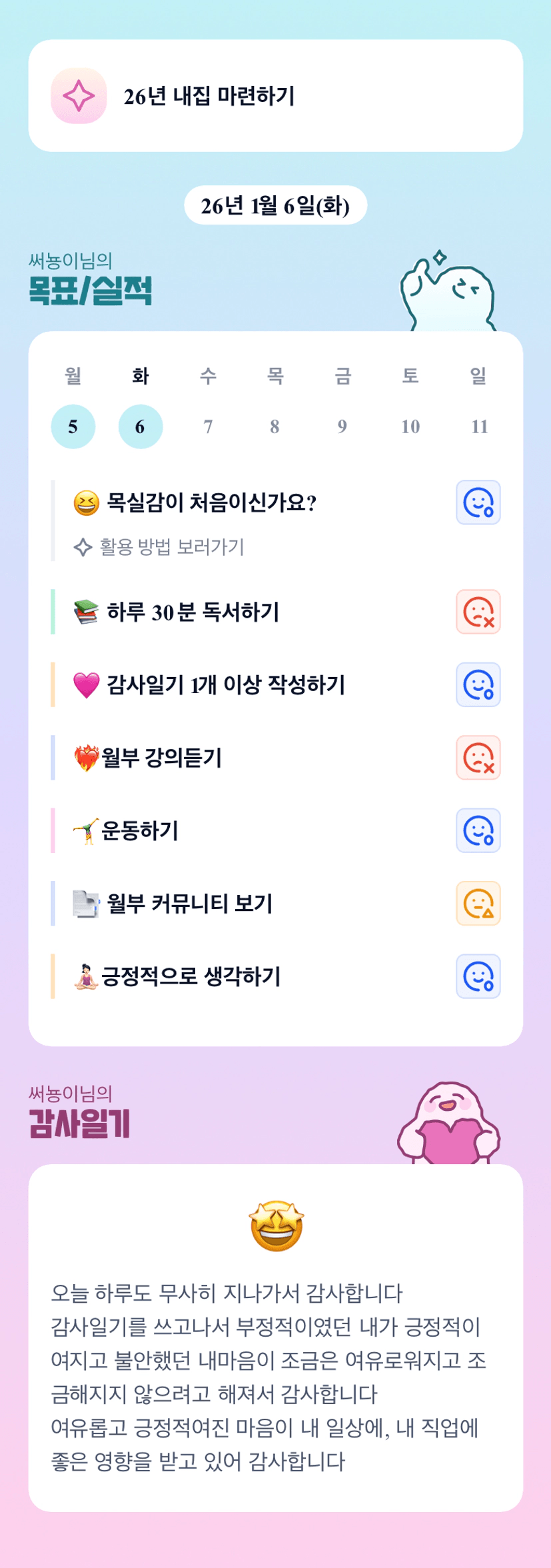Click the meditation emoji beside 긍정적으로 생각하기
The width and height of the screenshot is (551, 1568).
[86, 977]
